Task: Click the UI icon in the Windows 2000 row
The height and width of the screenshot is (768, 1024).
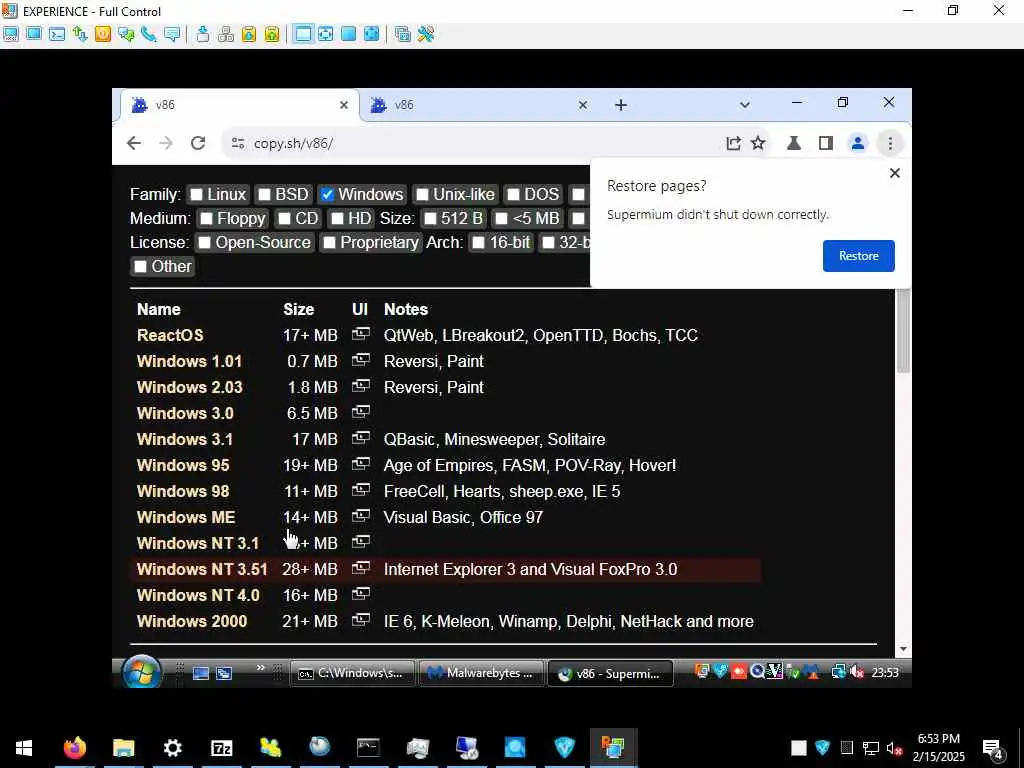Action: tap(360, 620)
